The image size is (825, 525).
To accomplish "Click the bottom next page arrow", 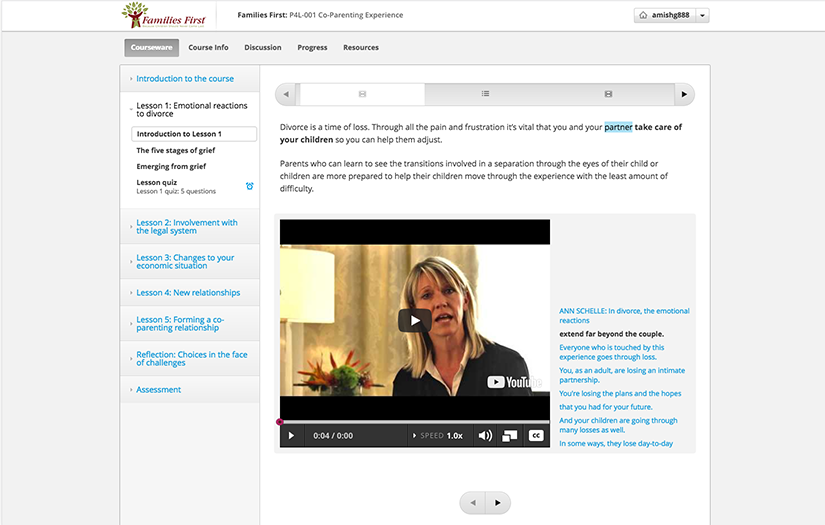I will pyautogui.click(x=498, y=503).
